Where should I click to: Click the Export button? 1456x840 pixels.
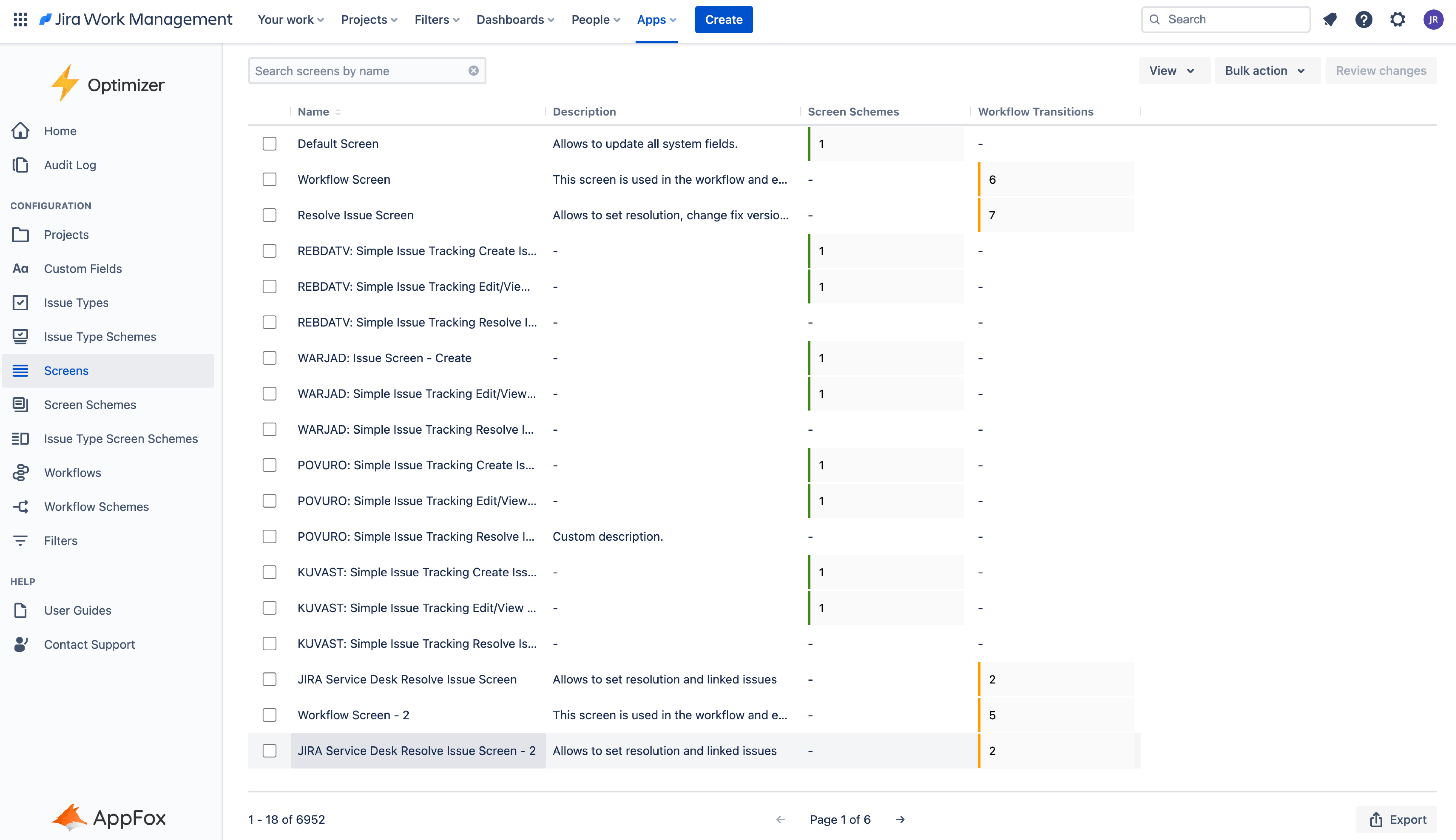pos(1397,819)
